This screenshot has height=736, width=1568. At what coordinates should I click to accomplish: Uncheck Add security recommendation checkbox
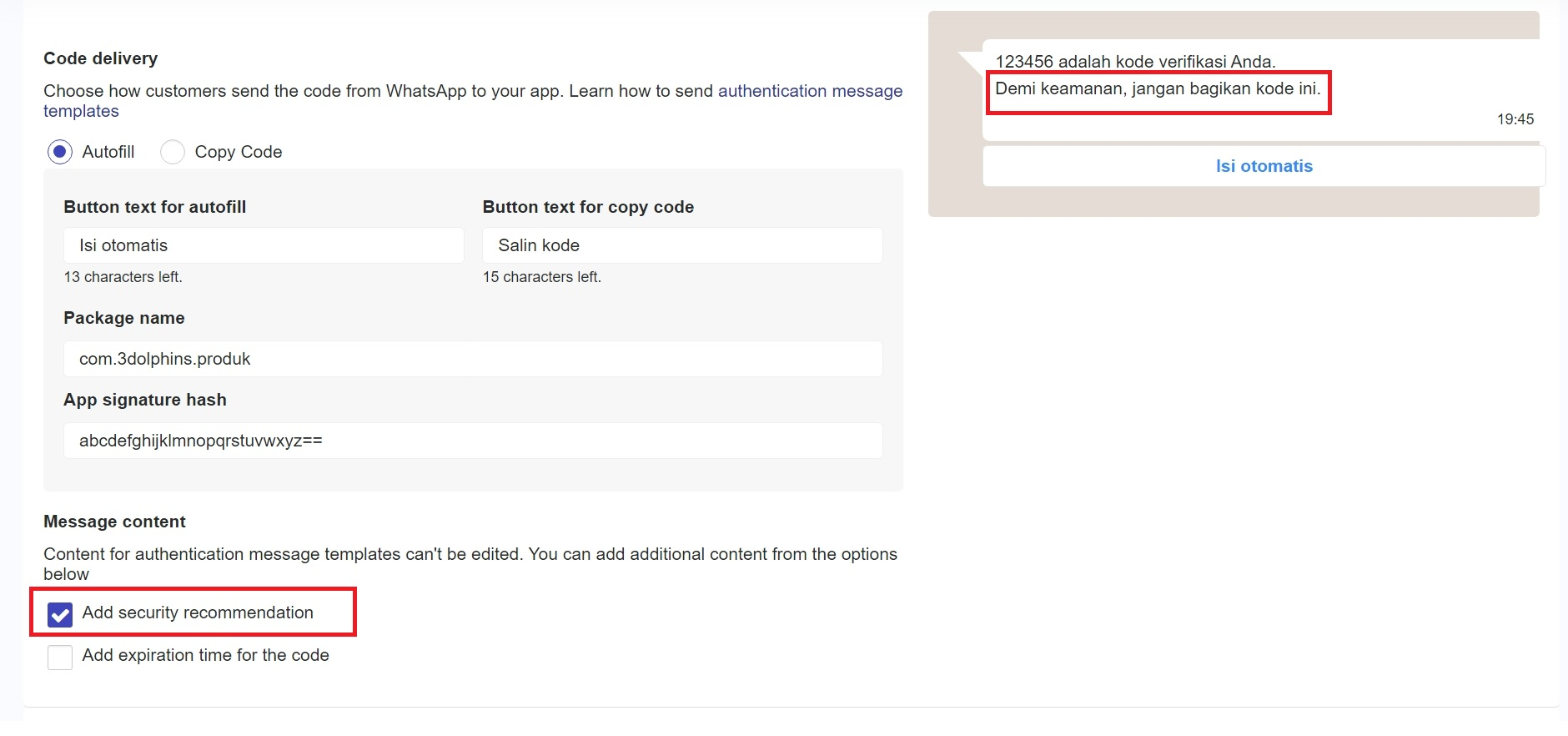click(x=60, y=615)
